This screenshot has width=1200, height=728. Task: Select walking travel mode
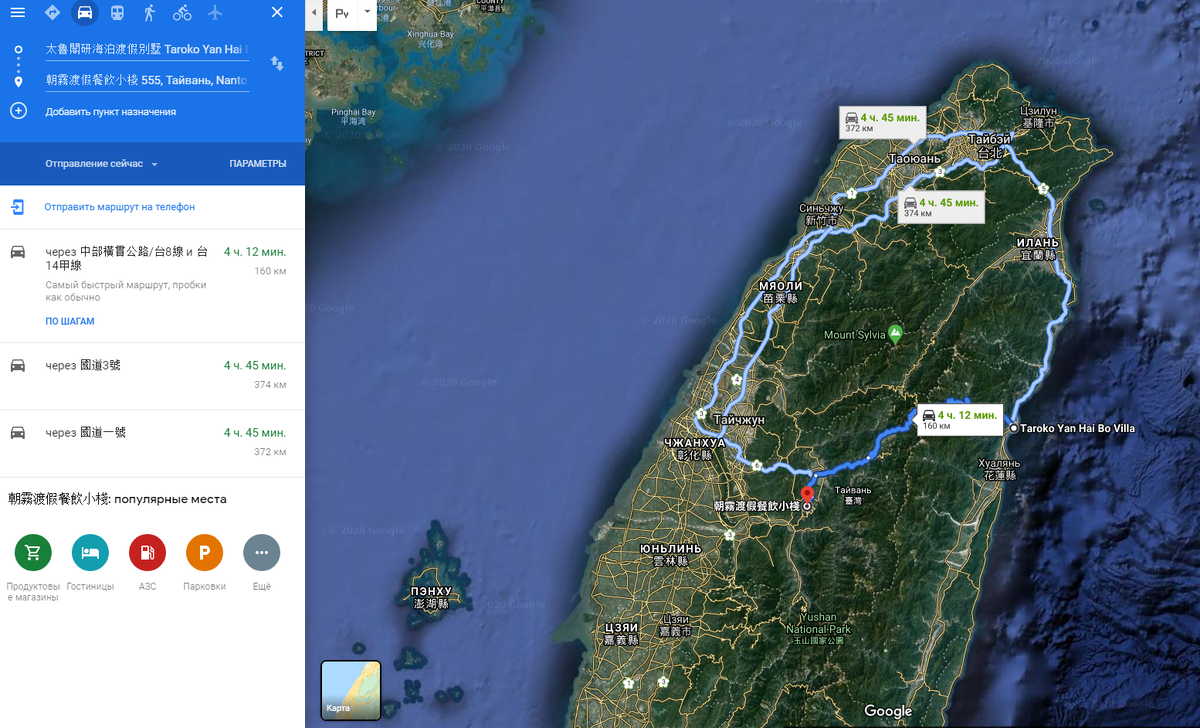coord(149,12)
